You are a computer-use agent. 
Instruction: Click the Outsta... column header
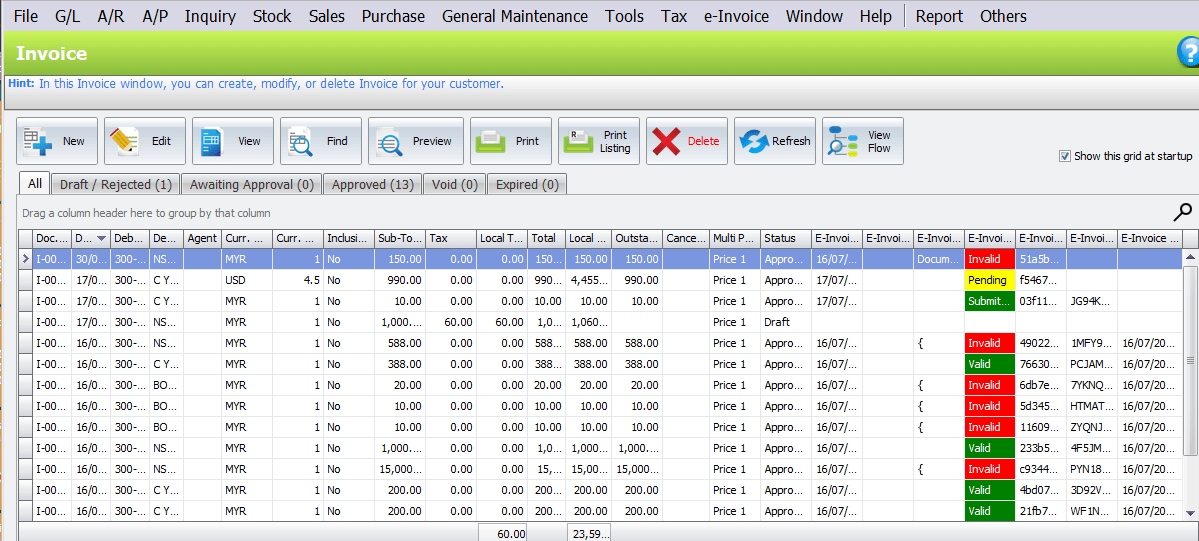[x=637, y=238]
